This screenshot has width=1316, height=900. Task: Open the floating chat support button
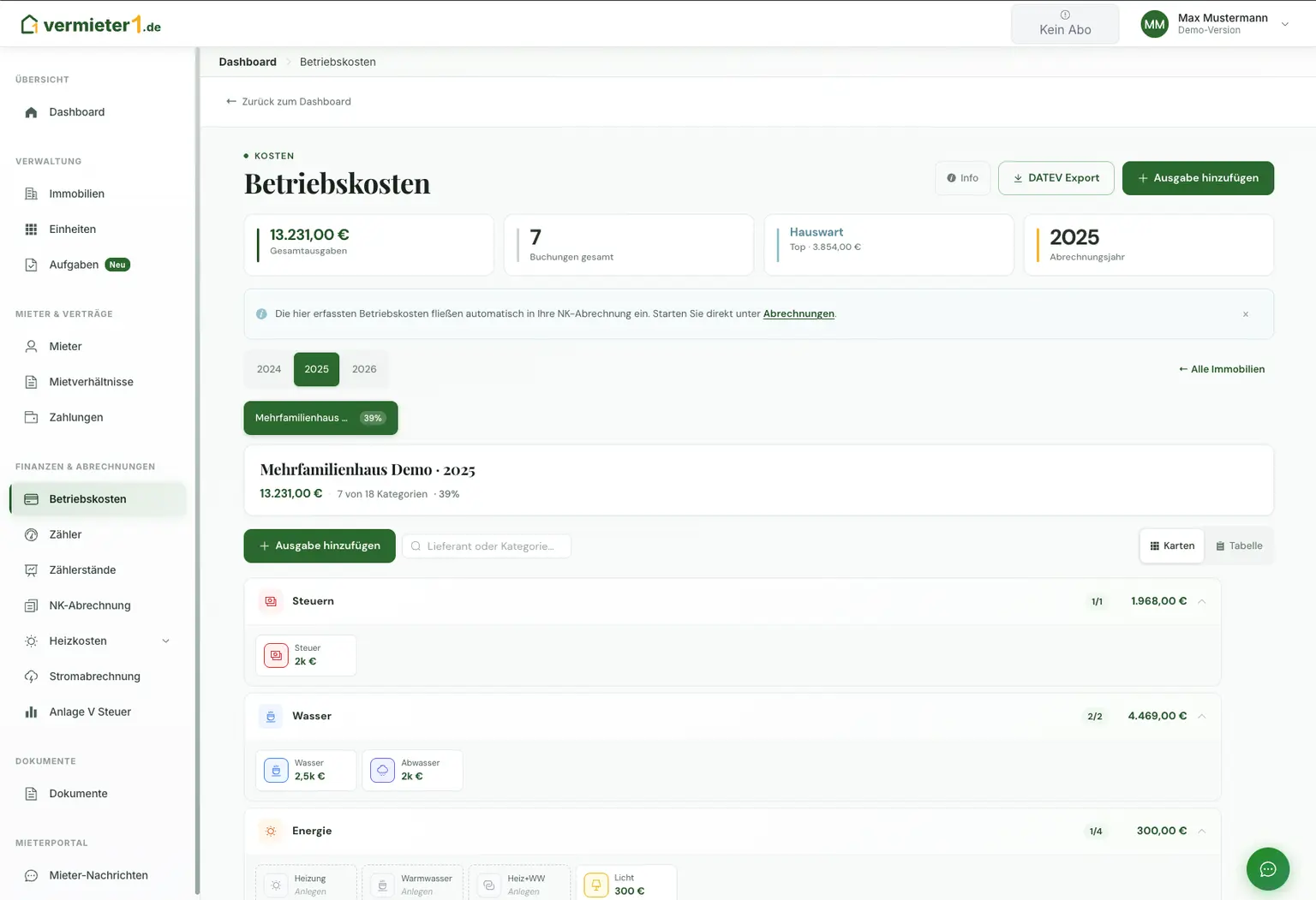coord(1268,869)
